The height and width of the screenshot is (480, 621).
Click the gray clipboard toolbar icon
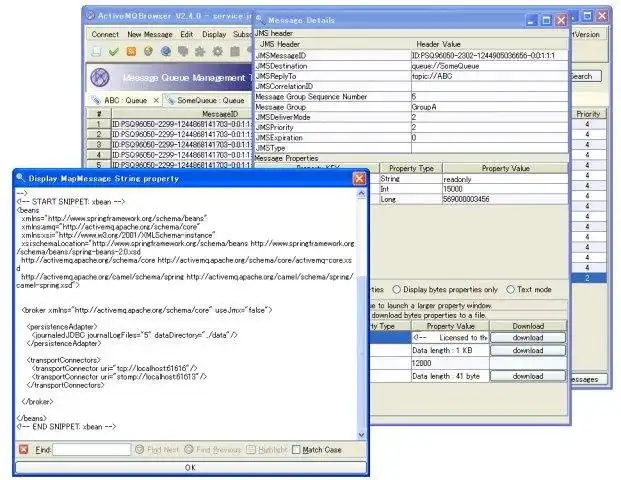click(x=235, y=51)
